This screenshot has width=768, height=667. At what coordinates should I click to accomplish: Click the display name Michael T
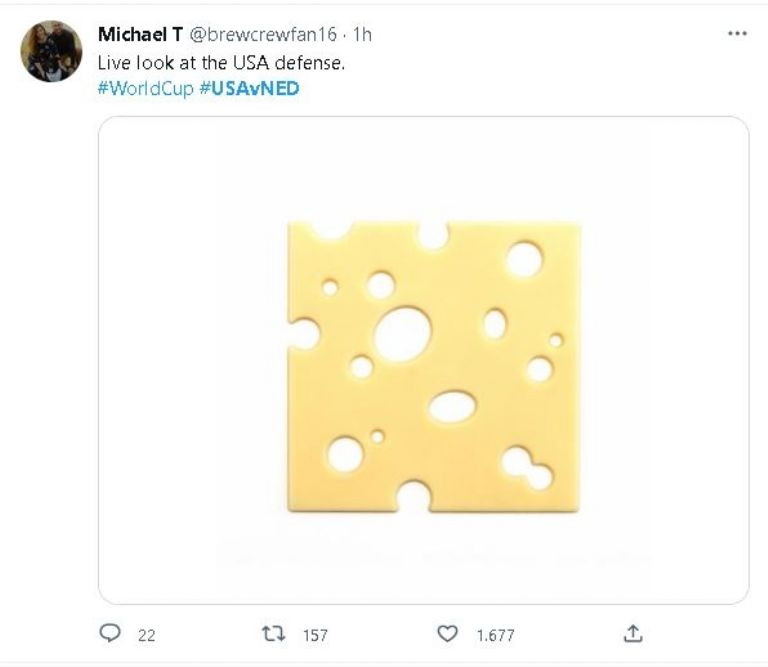139,35
